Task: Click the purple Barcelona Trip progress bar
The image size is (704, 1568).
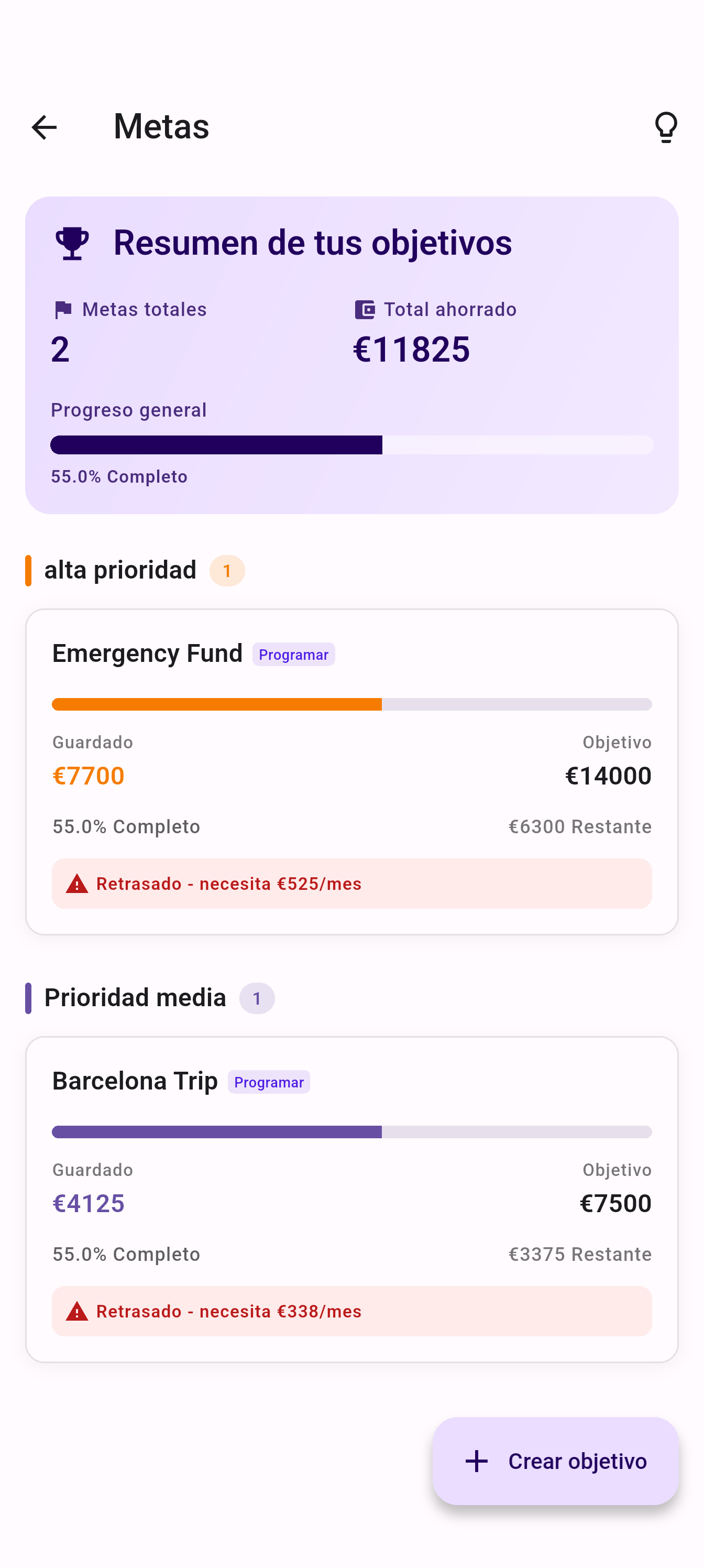Action: 351,1131
